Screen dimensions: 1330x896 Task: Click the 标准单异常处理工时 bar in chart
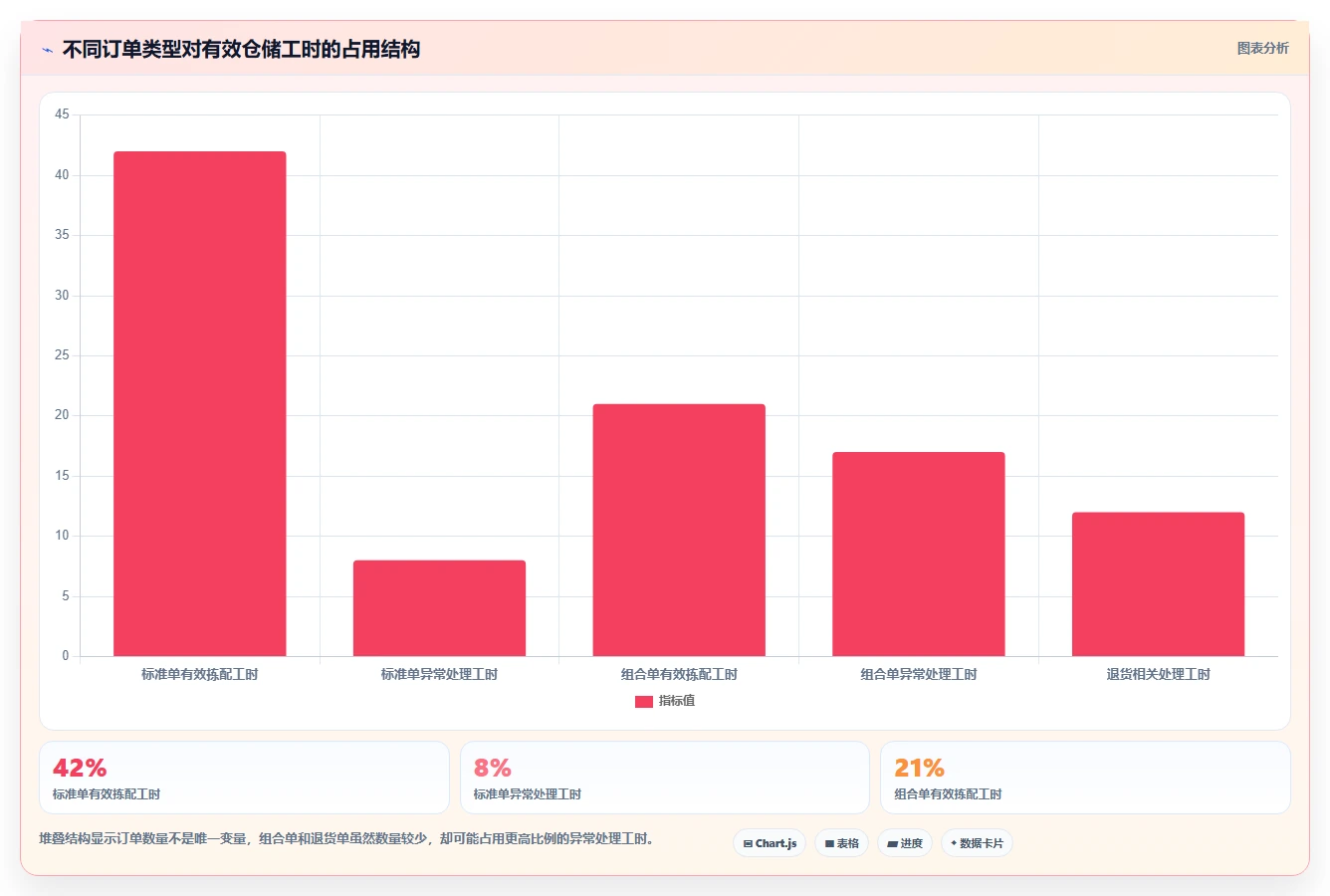click(x=439, y=608)
